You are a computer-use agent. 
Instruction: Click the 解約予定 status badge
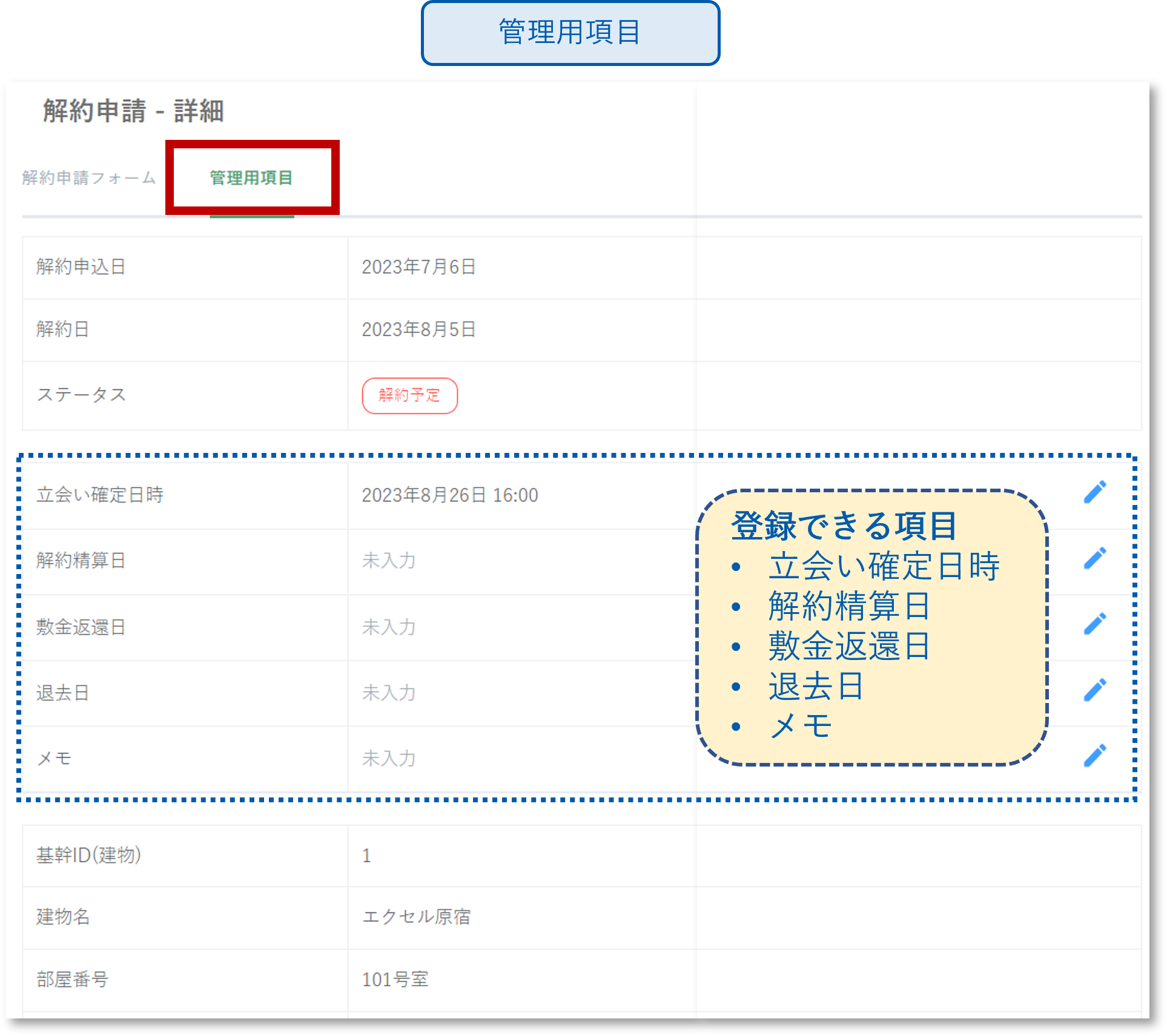pos(409,395)
